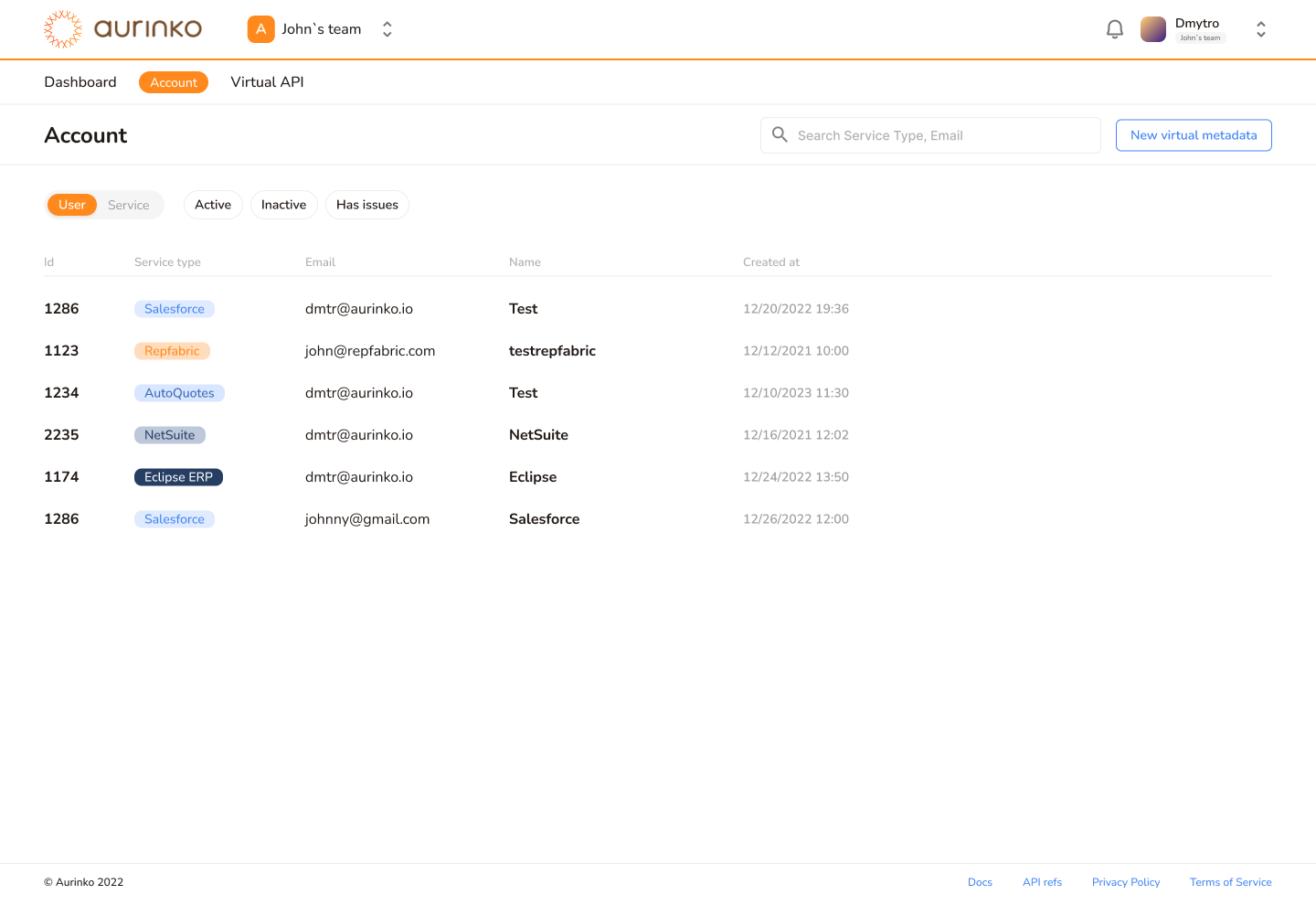Viewport: 1316px width, 905px height.
Task: Open the Virtual API section
Action: (x=267, y=81)
